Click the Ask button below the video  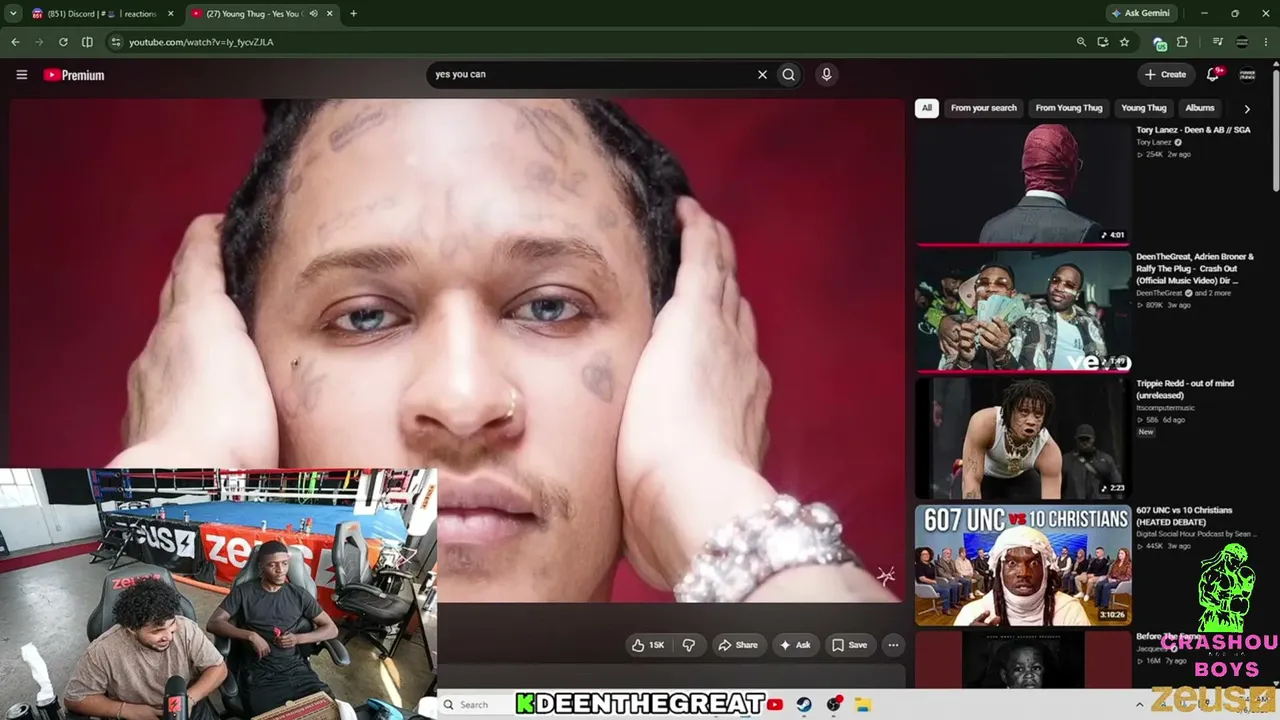click(x=795, y=645)
